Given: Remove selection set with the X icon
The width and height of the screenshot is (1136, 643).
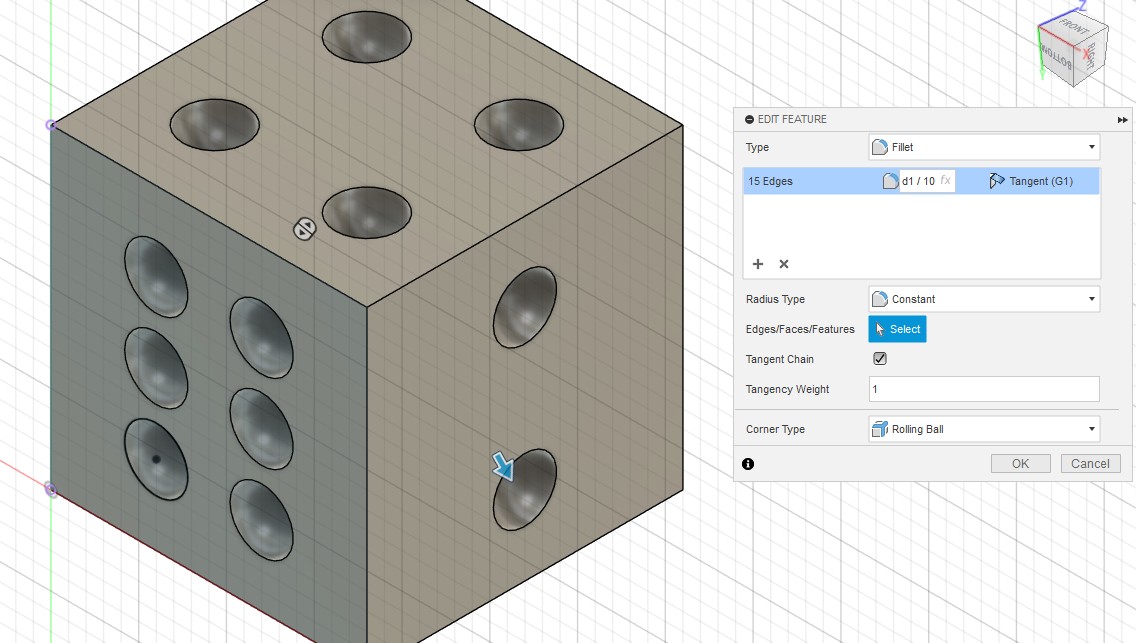Looking at the screenshot, I should pos(784,264).
